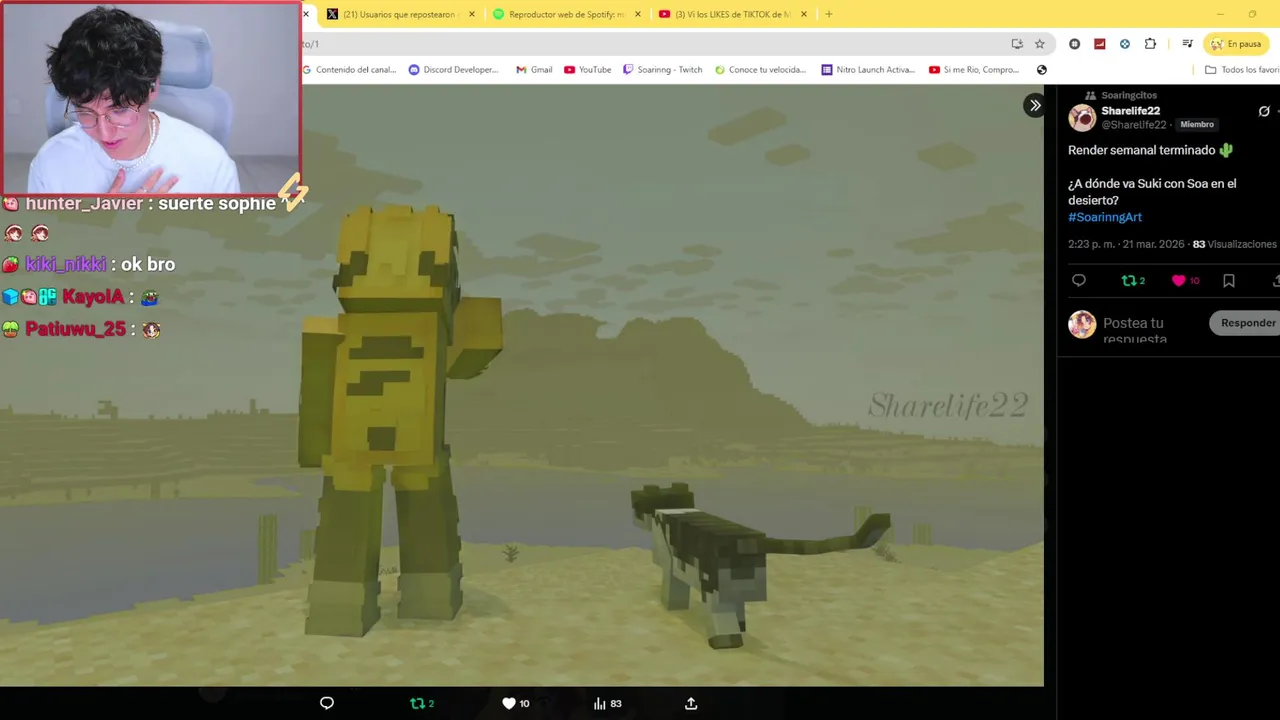Open the @Sharelife22 handle link
The image size is (1280, 720).
(x=1134, y=125)
